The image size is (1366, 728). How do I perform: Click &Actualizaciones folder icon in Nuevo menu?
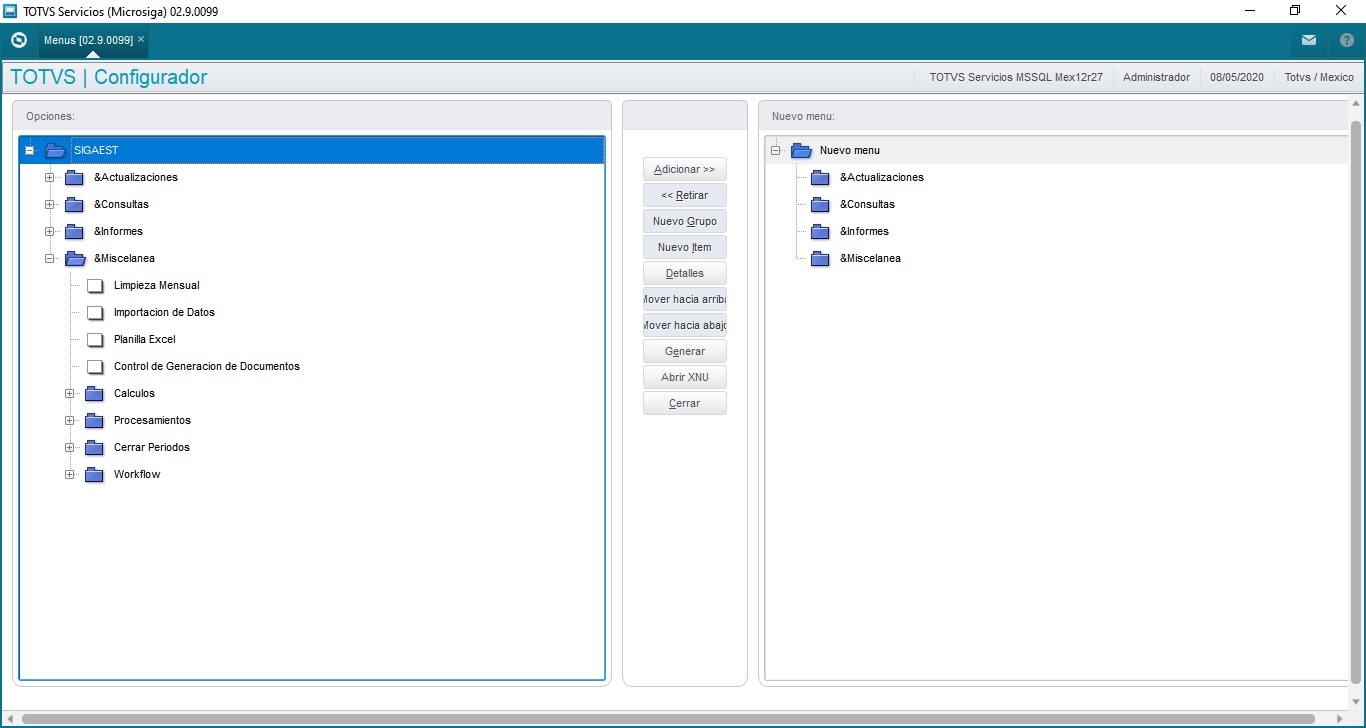[821, 177]
